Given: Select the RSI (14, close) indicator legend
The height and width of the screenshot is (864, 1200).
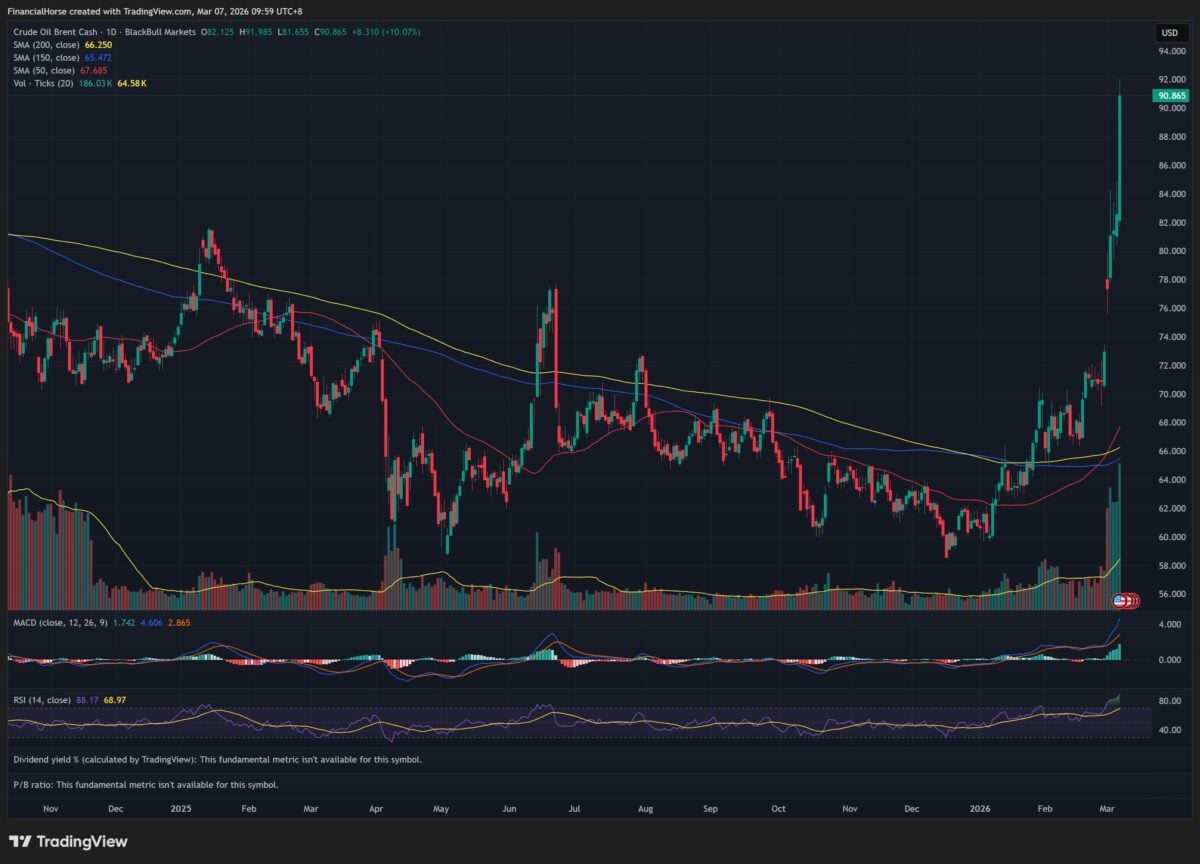Looking at the screenshot, I should [42, 700].
